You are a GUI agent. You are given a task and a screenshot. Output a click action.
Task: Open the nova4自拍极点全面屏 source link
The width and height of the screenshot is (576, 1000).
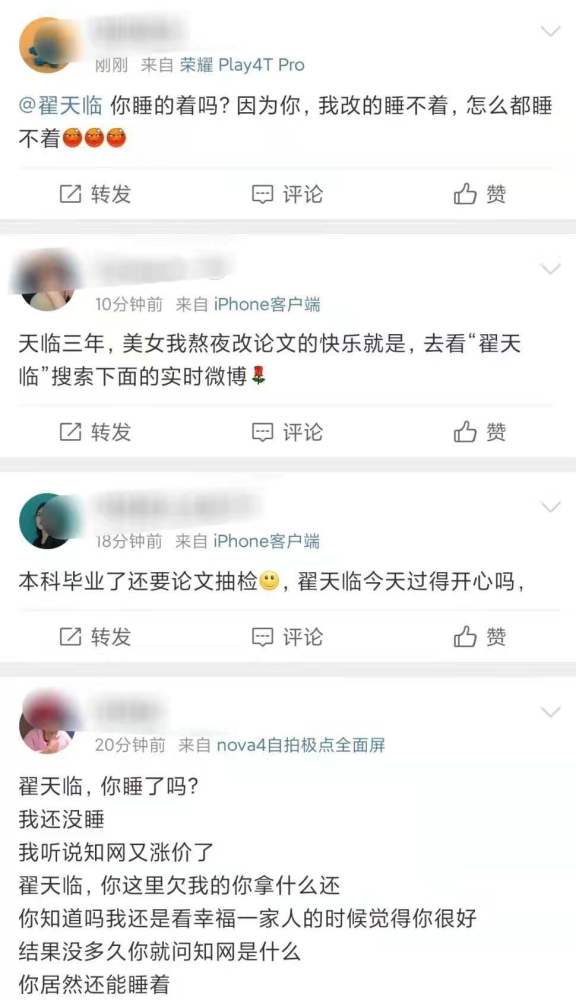pyautogui.click(x=301, y=744)
